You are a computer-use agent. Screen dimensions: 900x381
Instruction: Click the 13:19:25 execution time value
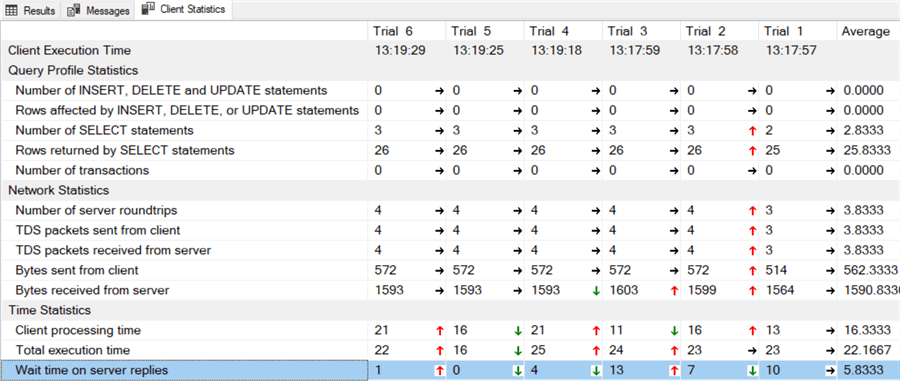478,50
